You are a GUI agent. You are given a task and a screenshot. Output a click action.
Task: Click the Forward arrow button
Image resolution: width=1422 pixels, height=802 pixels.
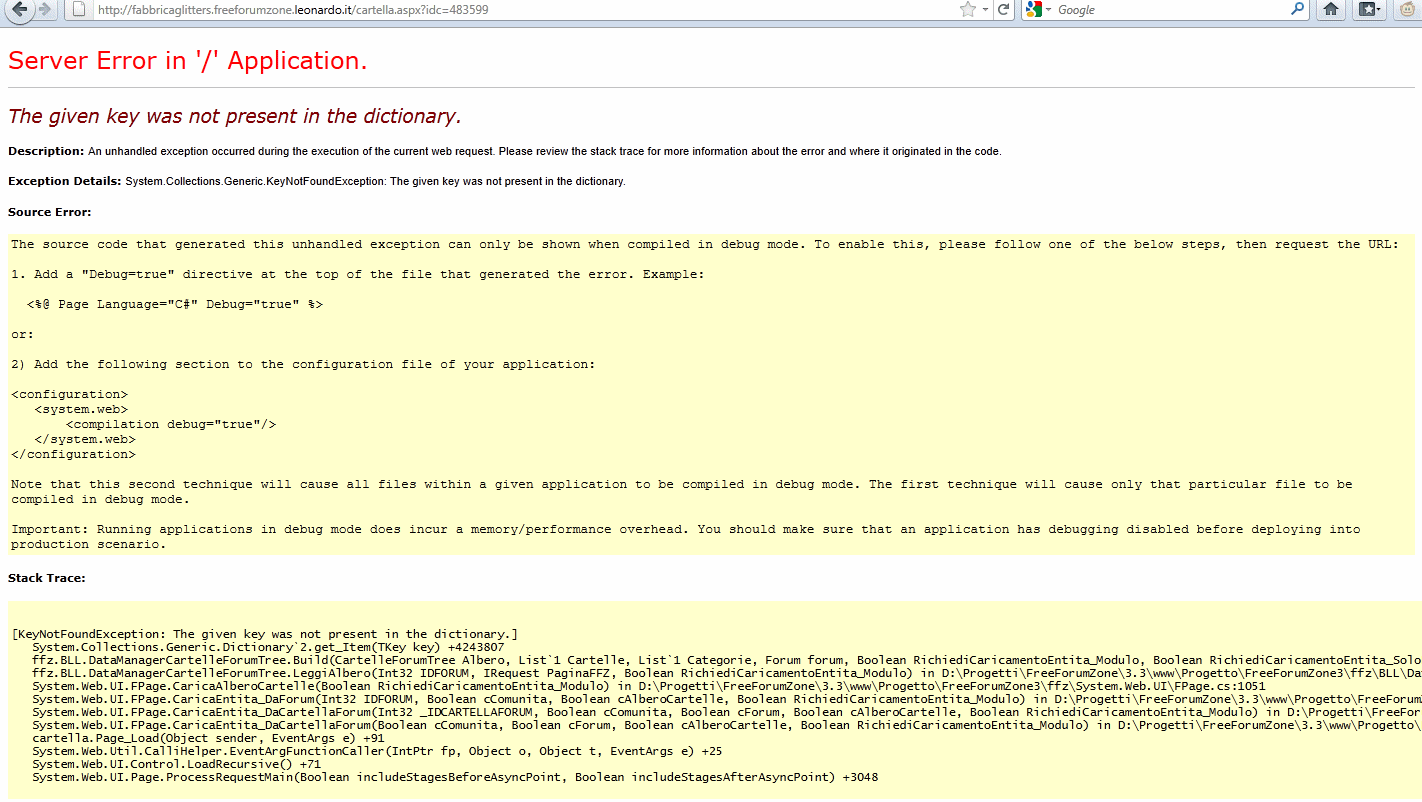[x=45, y=10]
